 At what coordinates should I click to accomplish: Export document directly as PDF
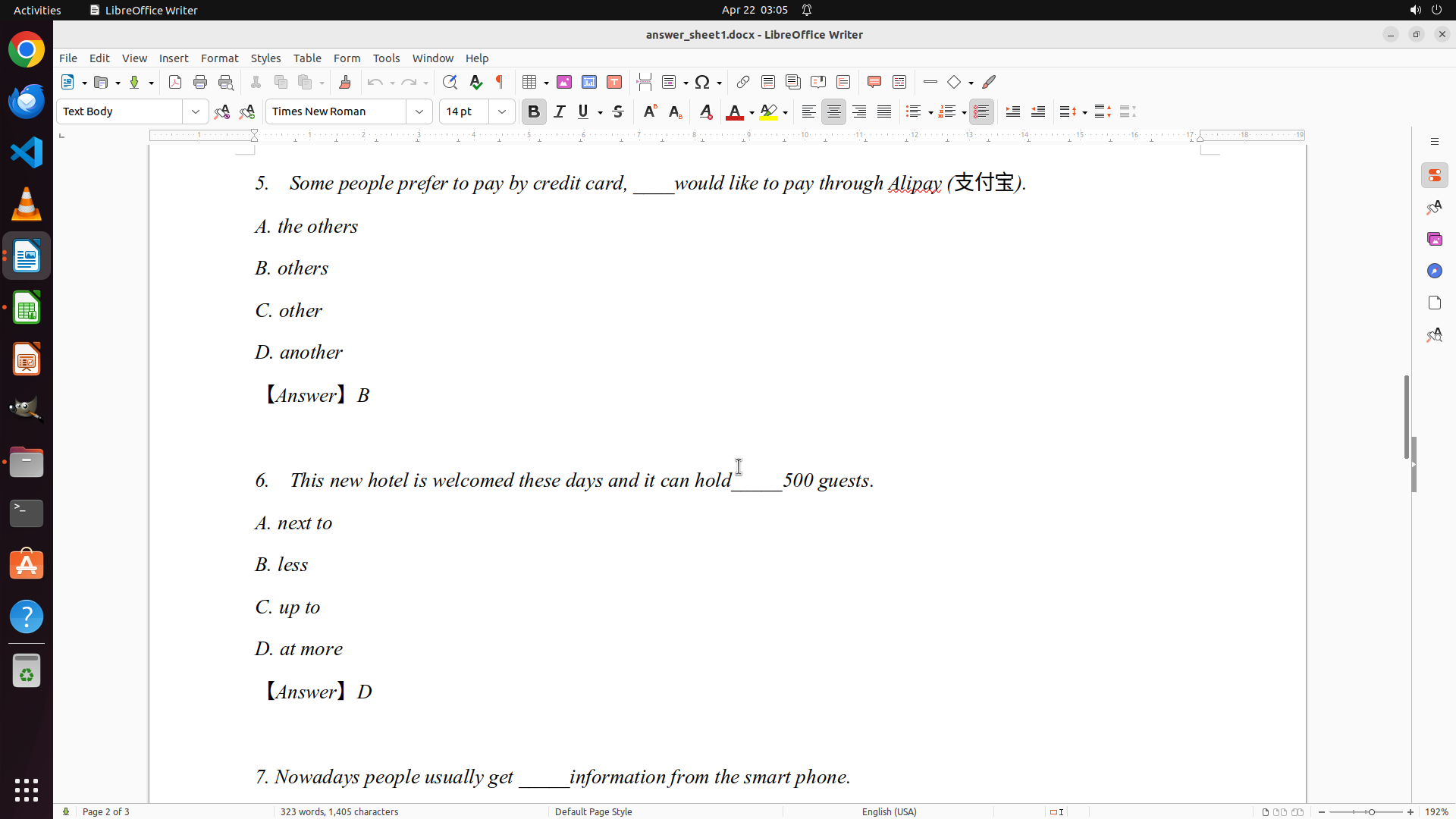pos(175,82)
